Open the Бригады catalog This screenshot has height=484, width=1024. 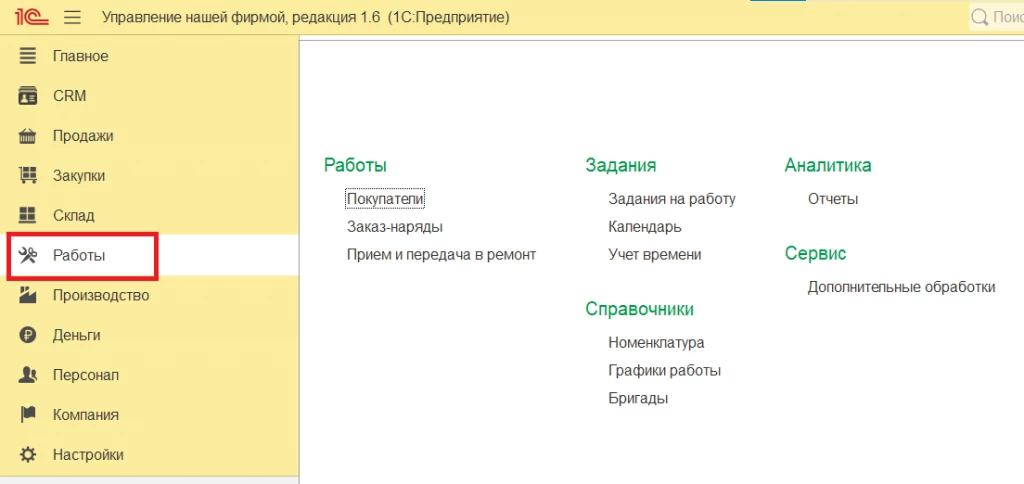[638, 398]
